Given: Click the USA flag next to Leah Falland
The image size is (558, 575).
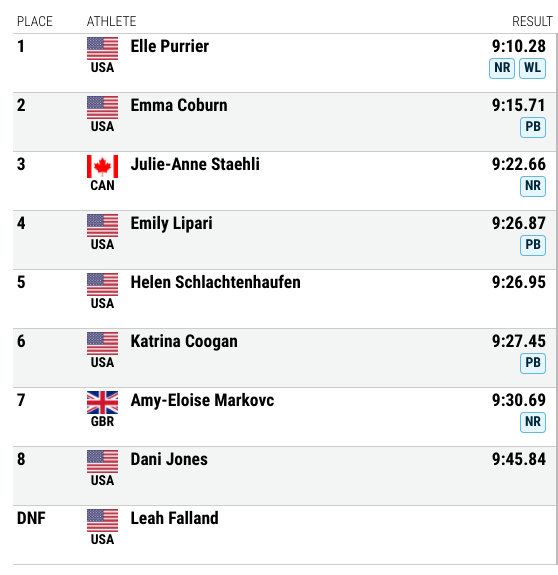Looking at the screenshot, I should (102, 520).
